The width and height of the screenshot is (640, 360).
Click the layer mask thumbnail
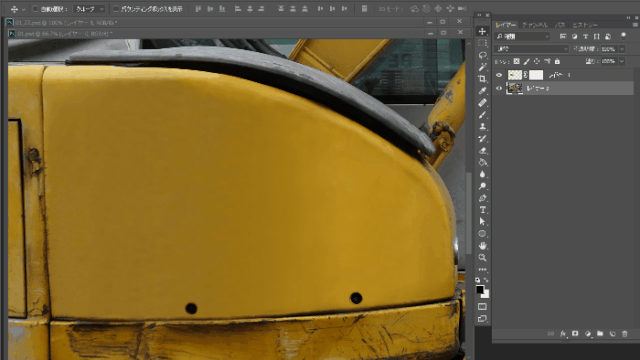[536, 75]
